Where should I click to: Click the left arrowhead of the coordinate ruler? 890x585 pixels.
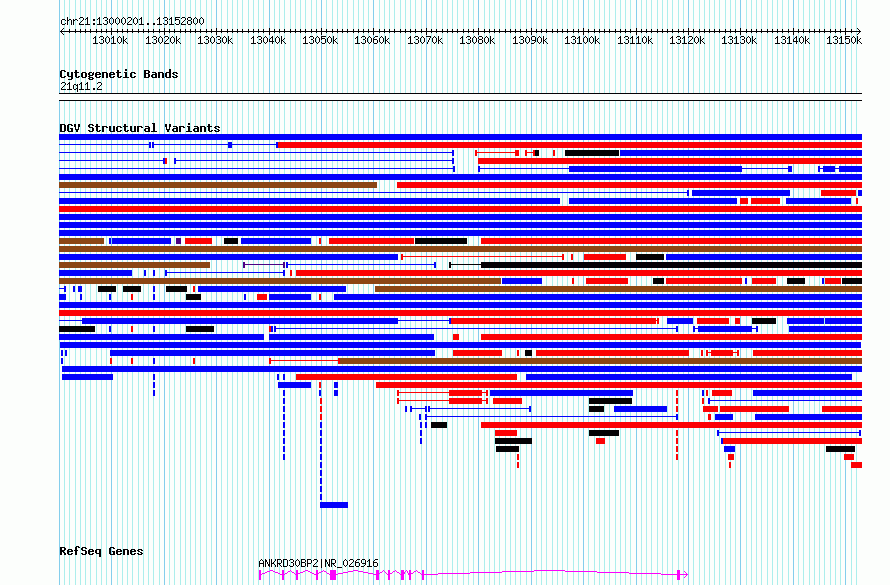click(x=62, y=32)
